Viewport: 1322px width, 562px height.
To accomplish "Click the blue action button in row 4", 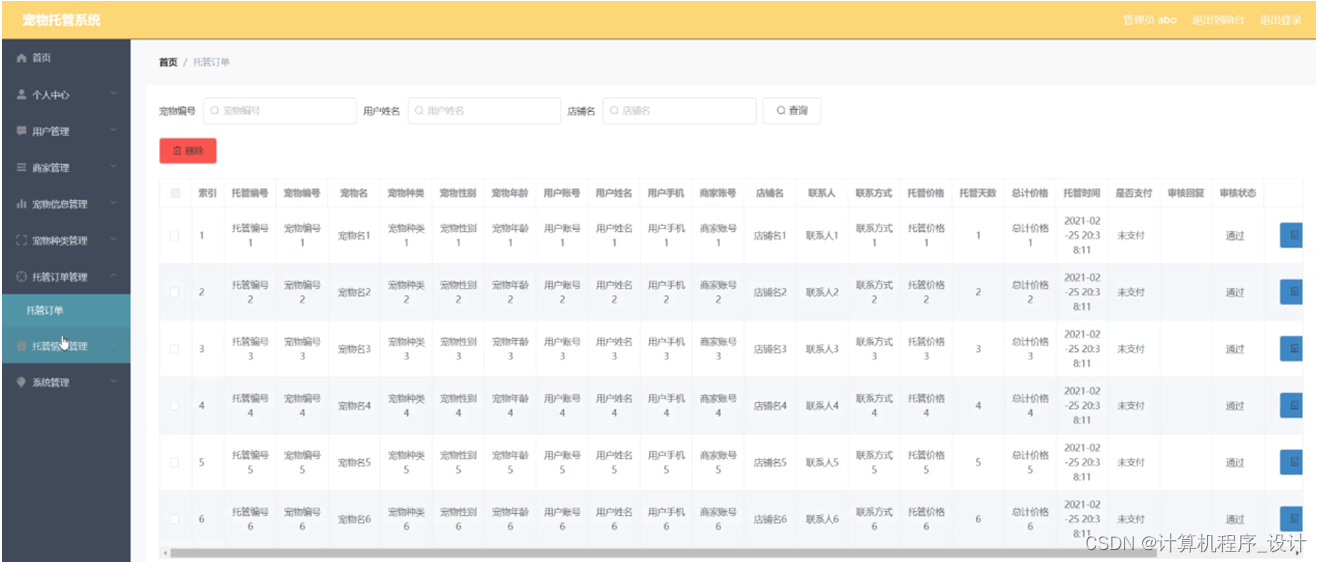I will (x=1291, y=405).
